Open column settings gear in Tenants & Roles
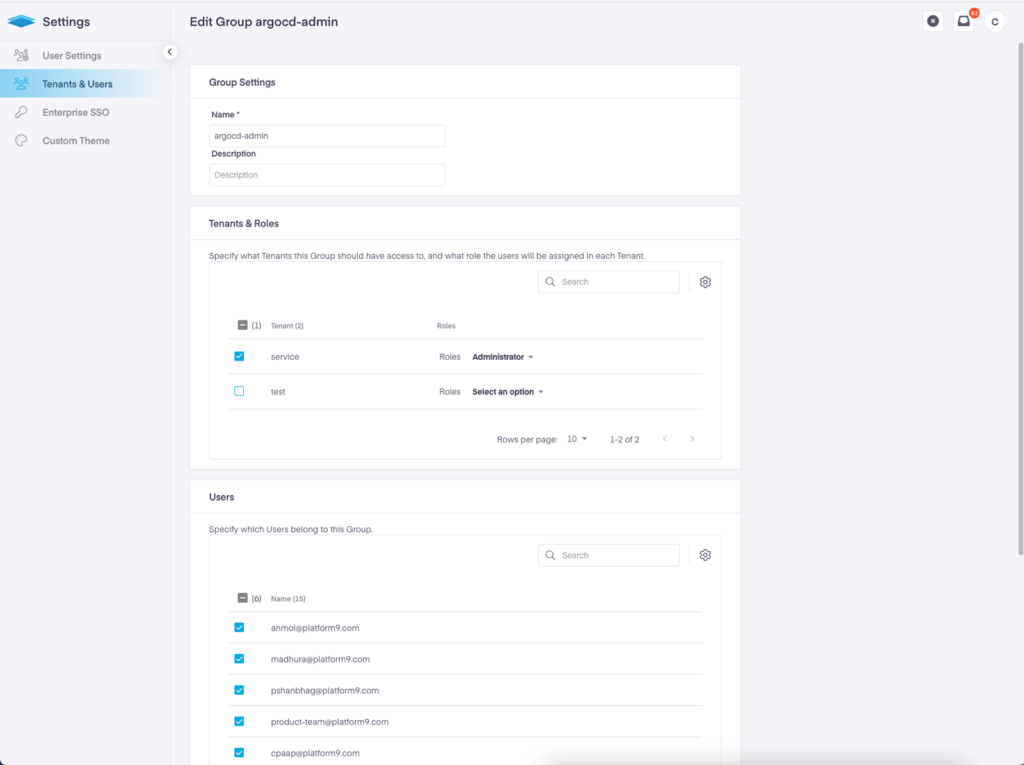1024x765 pixels. (705, 281)
